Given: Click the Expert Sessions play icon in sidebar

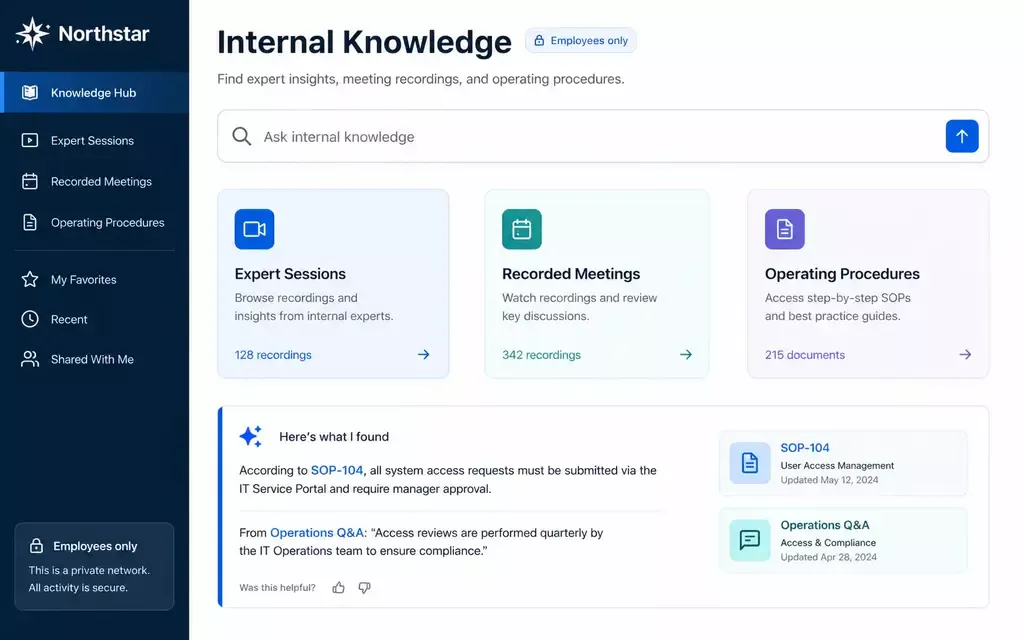Looking at the screenshot, I should coord(30,140).
